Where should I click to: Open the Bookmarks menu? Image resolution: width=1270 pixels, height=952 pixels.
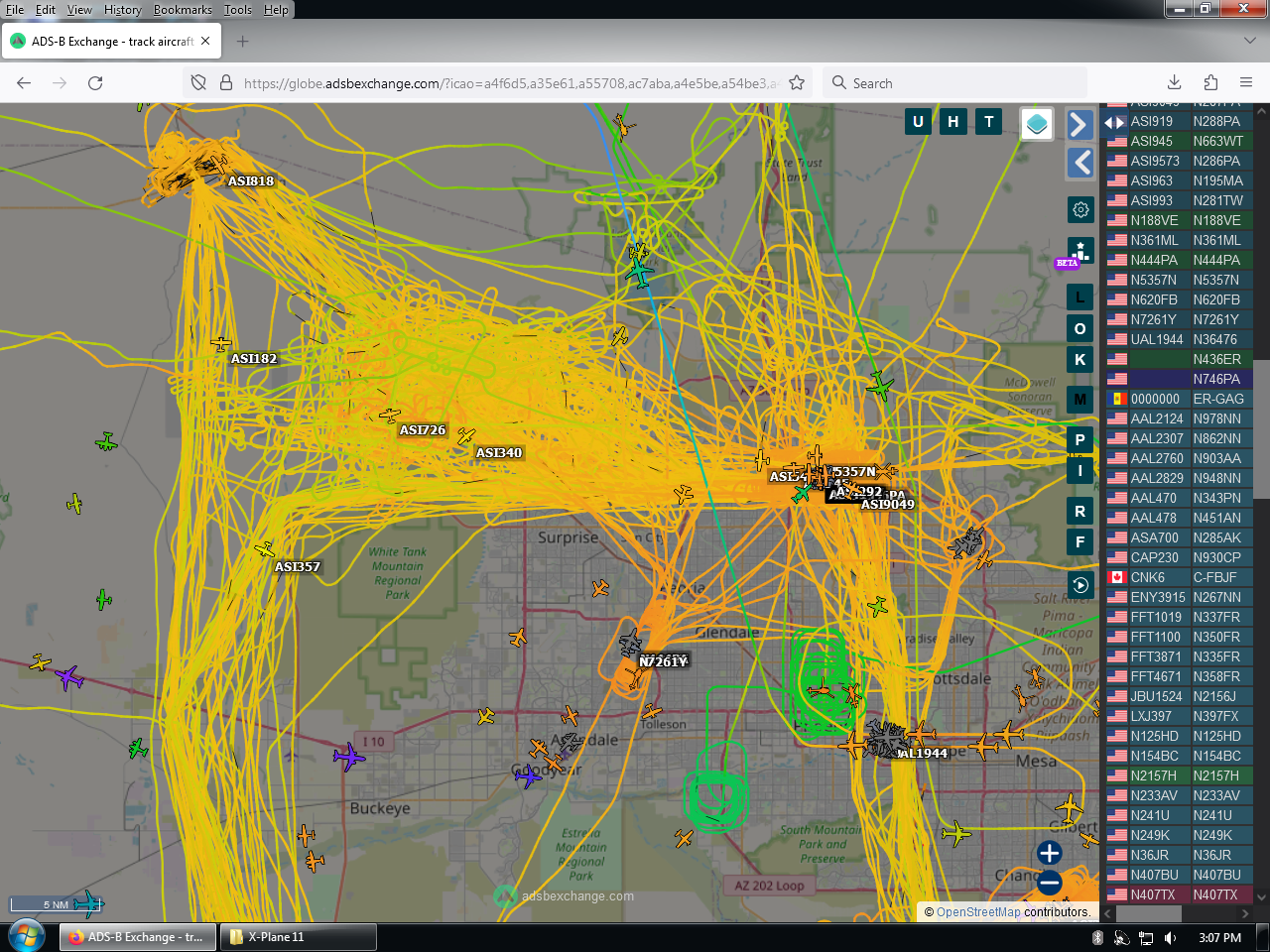pos(183,10)
